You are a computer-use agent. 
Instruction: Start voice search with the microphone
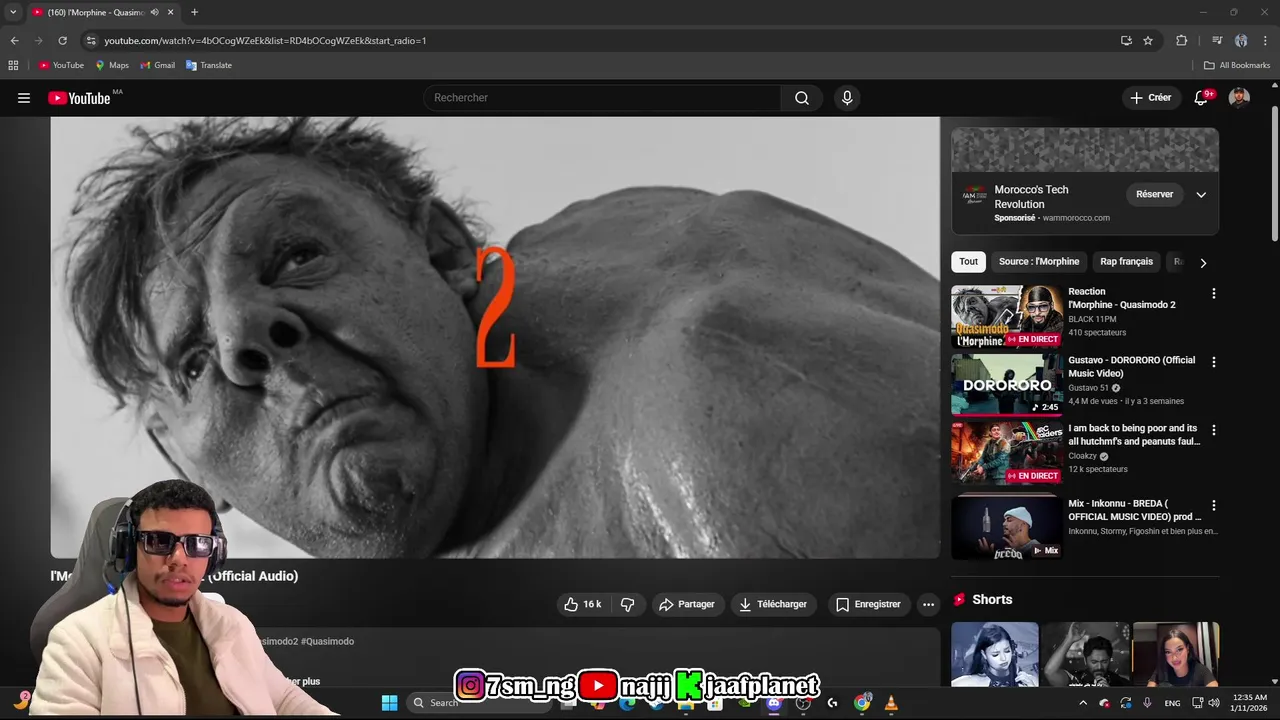click(847, 98)
